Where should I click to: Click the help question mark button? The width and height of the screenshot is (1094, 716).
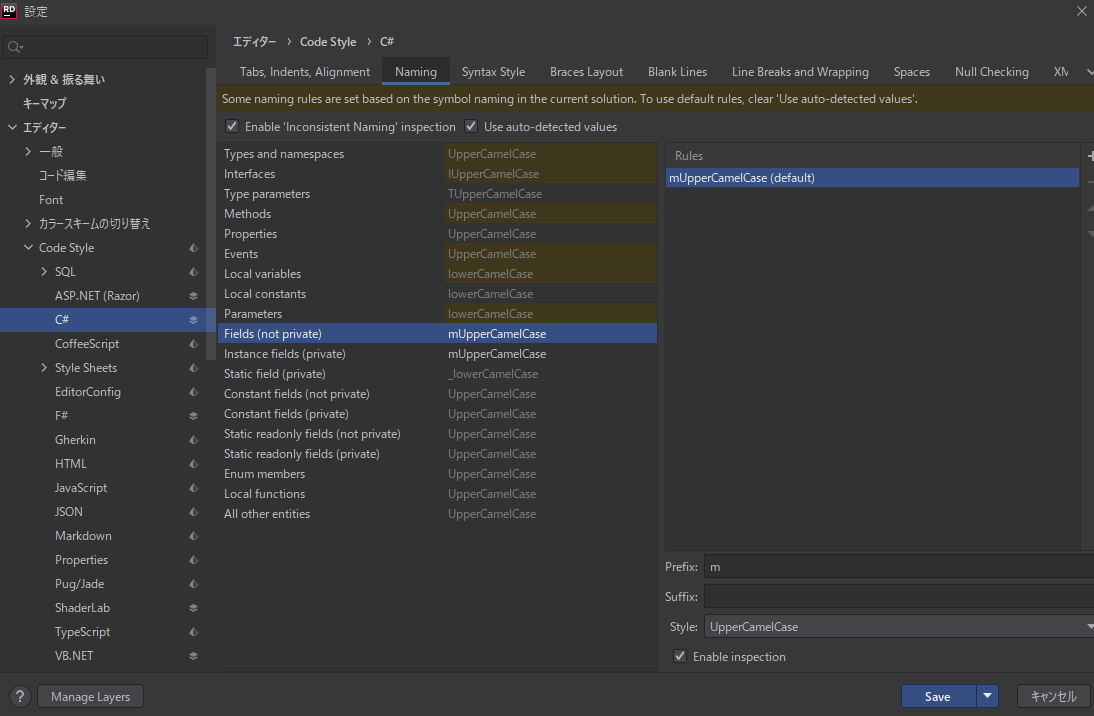pyautogui.click(x=20, y=697)
